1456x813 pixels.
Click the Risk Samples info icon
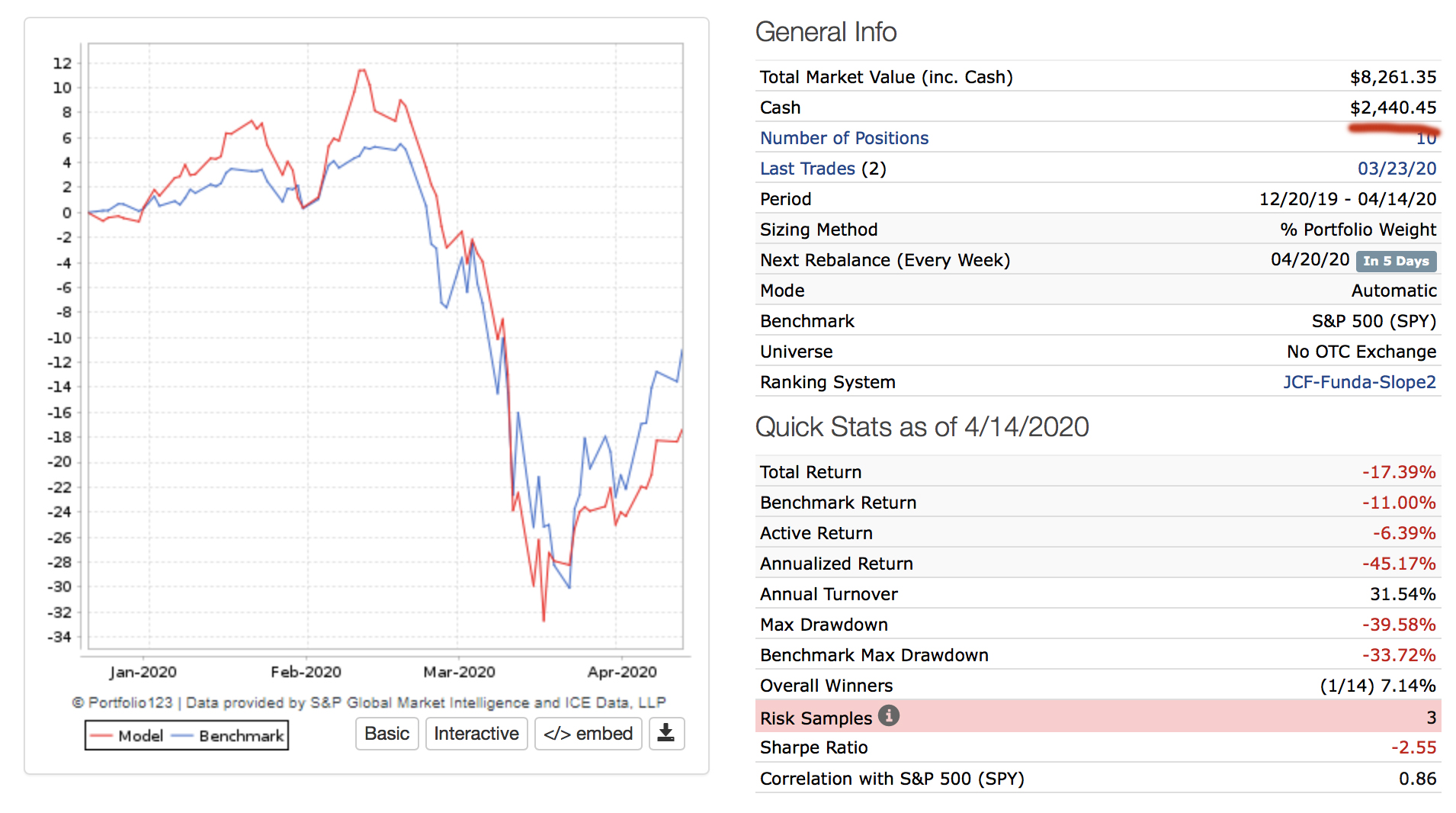(888, 716)
